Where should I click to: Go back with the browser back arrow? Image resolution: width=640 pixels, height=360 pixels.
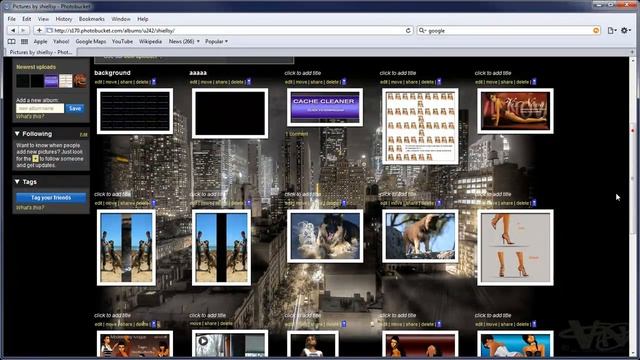coord(13,31)
